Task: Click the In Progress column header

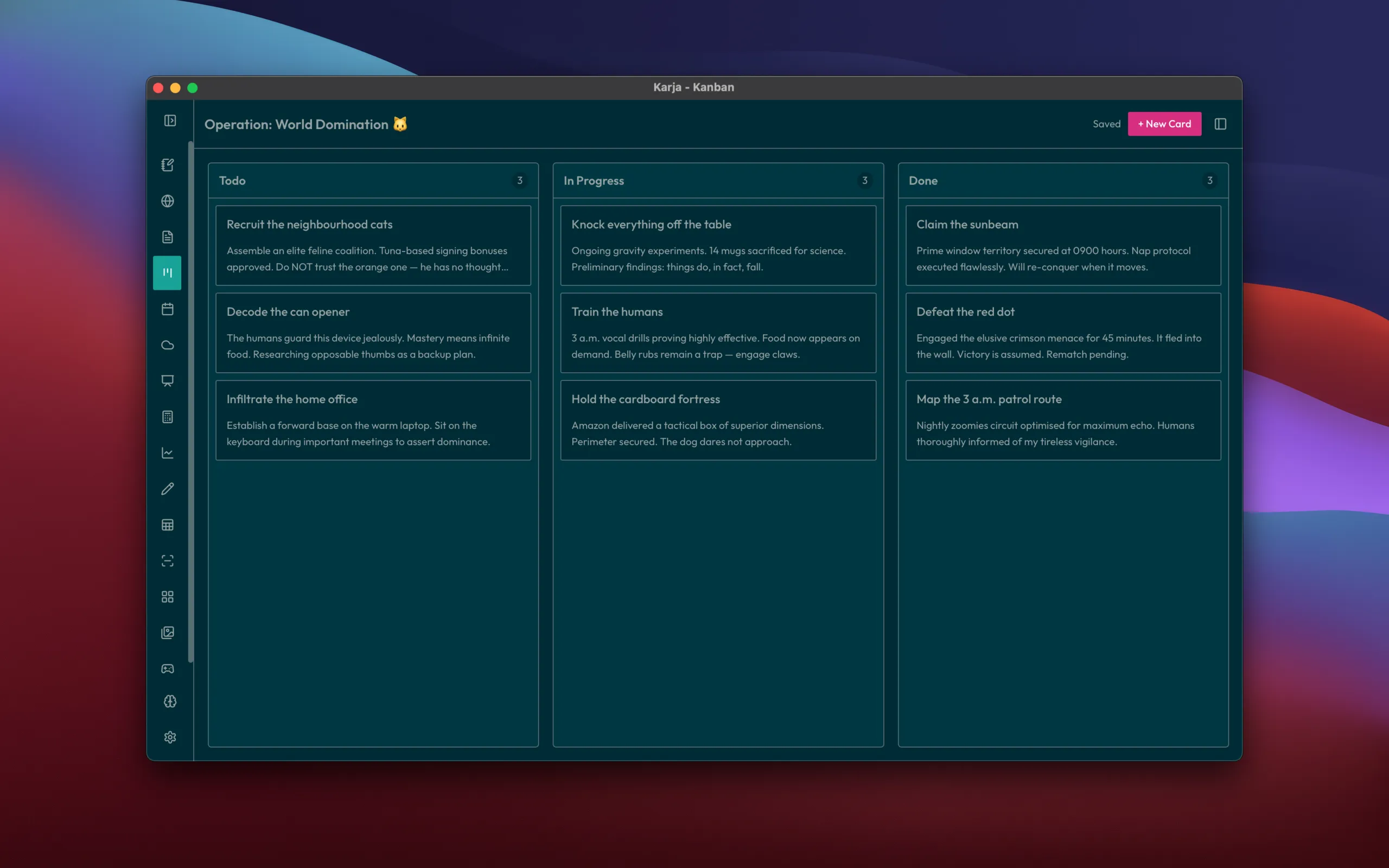Action: pyautogui.click(x=717, y=181)
